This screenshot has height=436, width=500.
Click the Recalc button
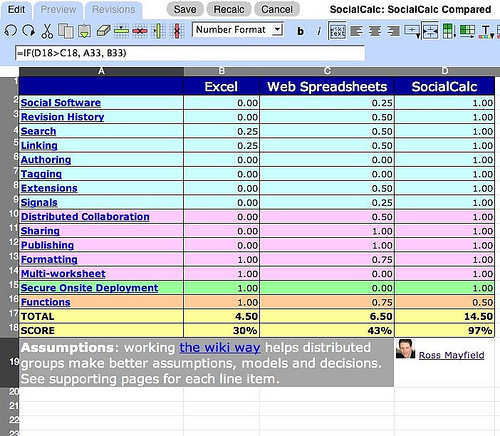coord(229,9)
